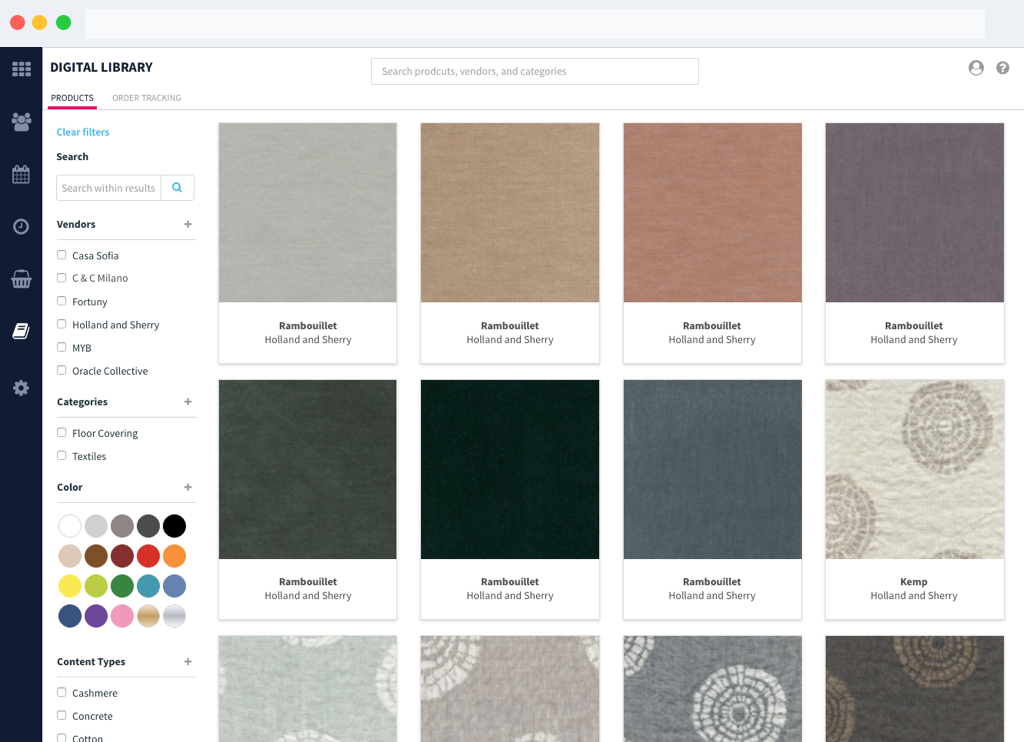This screenshot has width=1024, height=742.
Task: Select the red color swatch
Action: tap(148, 556)
